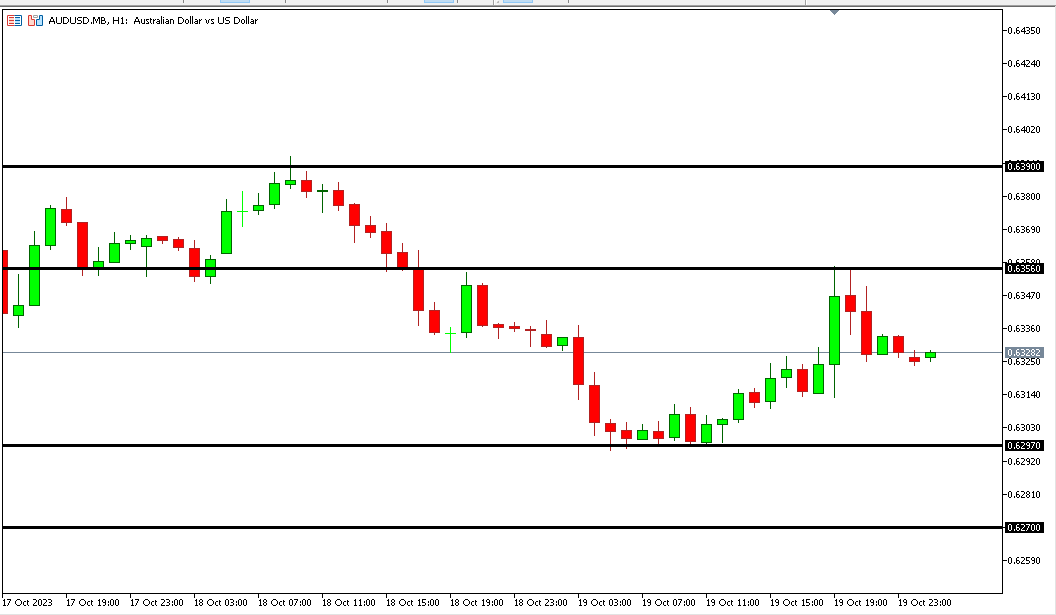The image size is (1056, 615).
Task: Click the 0.63470 price scale value
Action: (1024, 295)
